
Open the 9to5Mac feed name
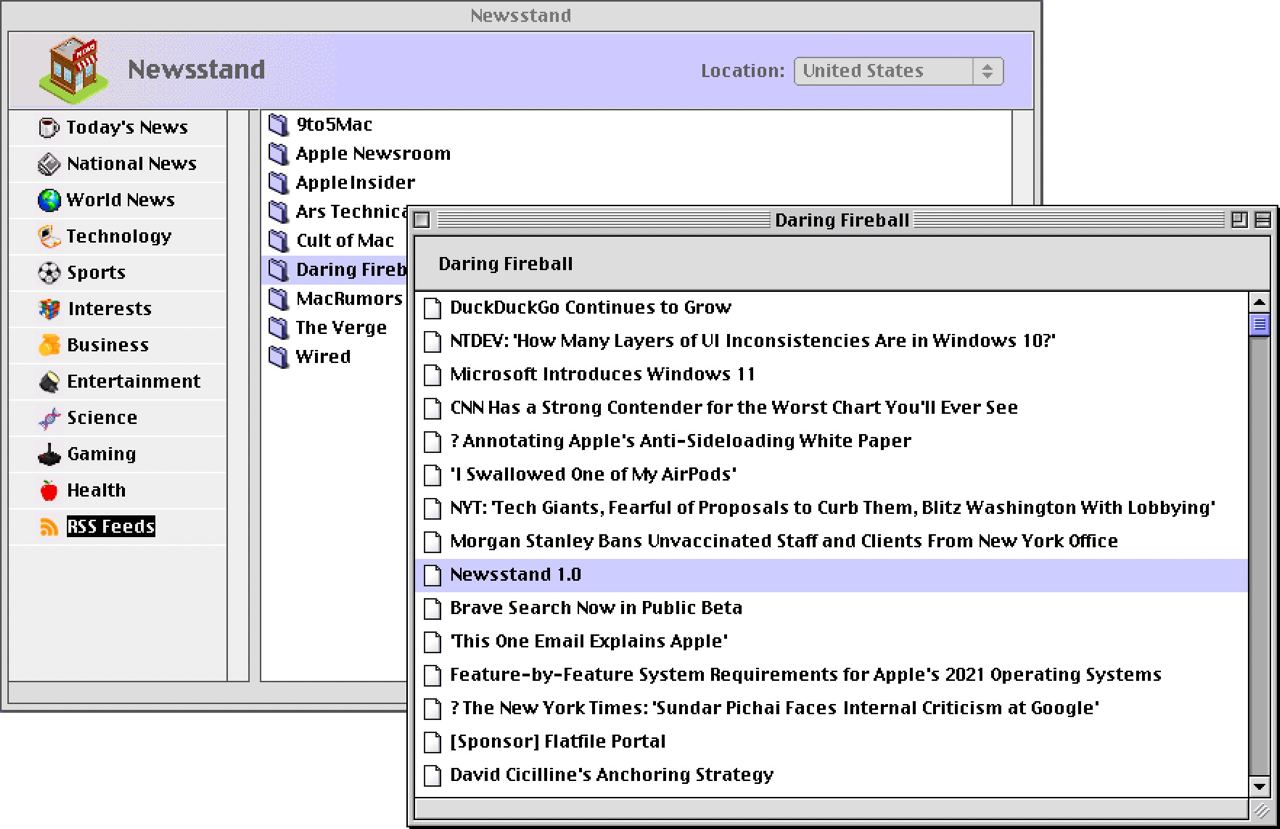(x=334, y=124)
